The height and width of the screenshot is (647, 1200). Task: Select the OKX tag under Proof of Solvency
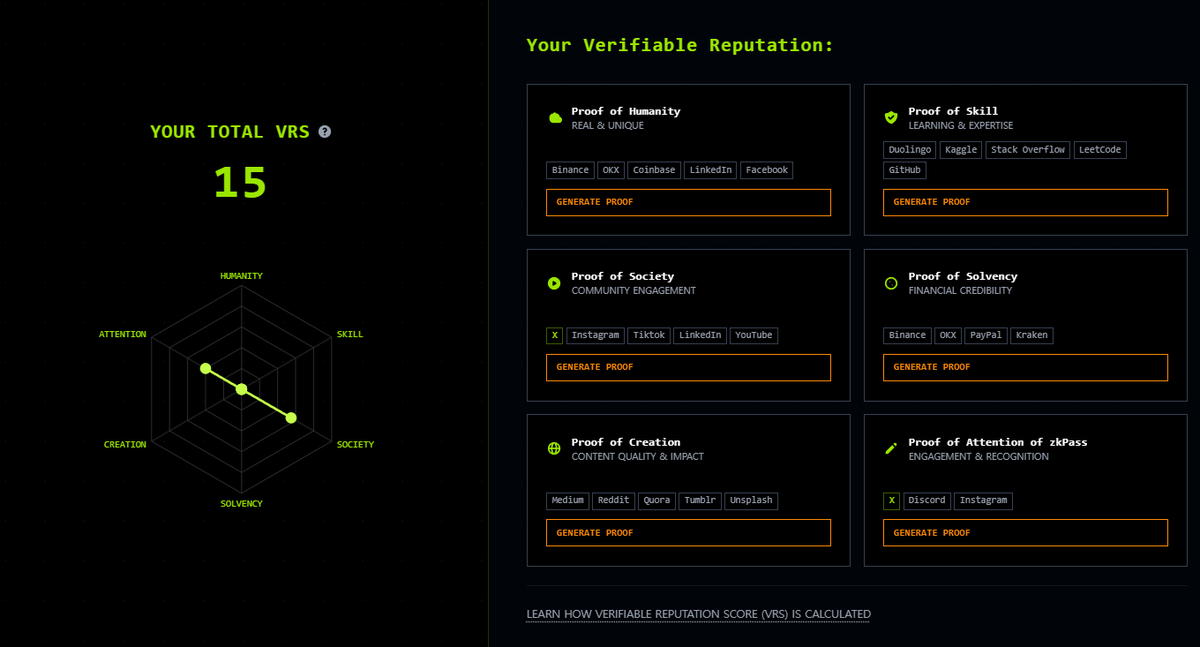[x=948, y=335]
